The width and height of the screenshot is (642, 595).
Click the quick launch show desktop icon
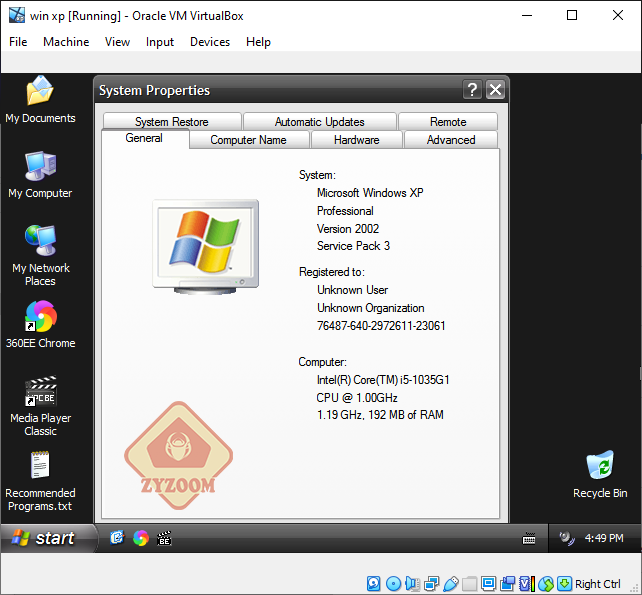pos(117,538)
